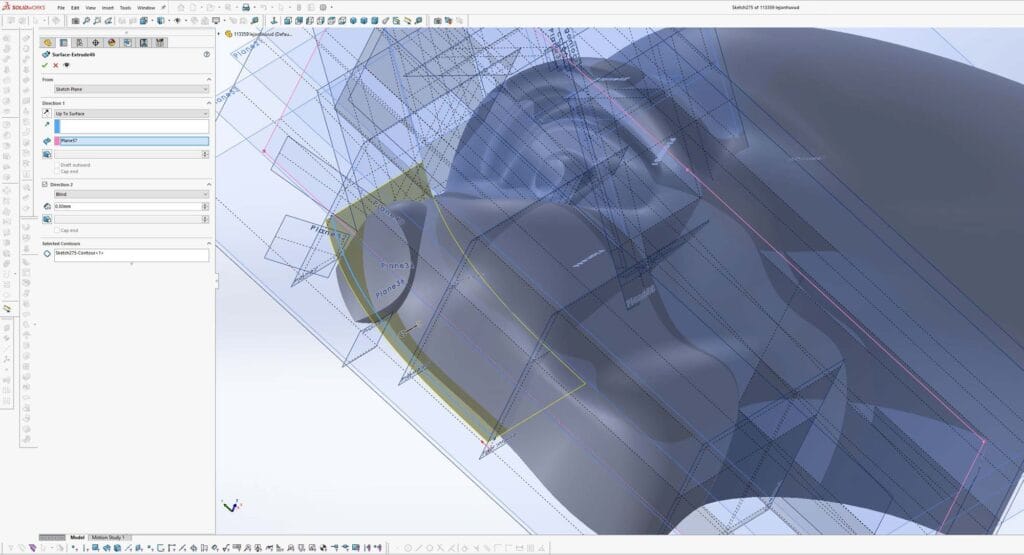Open the Surface-Extrude help question mark
The height and width of the screenshot is (555, 1024).
pos(206,55)
